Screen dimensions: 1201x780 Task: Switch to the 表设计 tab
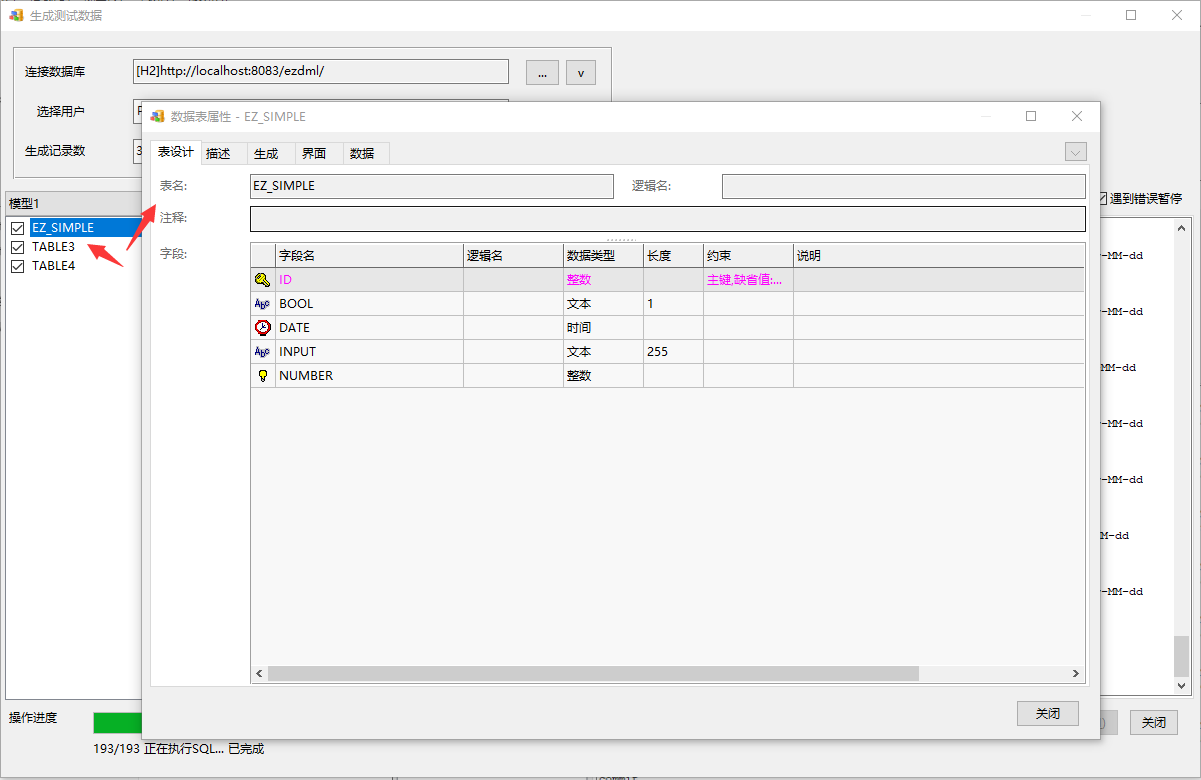(176, 152)
